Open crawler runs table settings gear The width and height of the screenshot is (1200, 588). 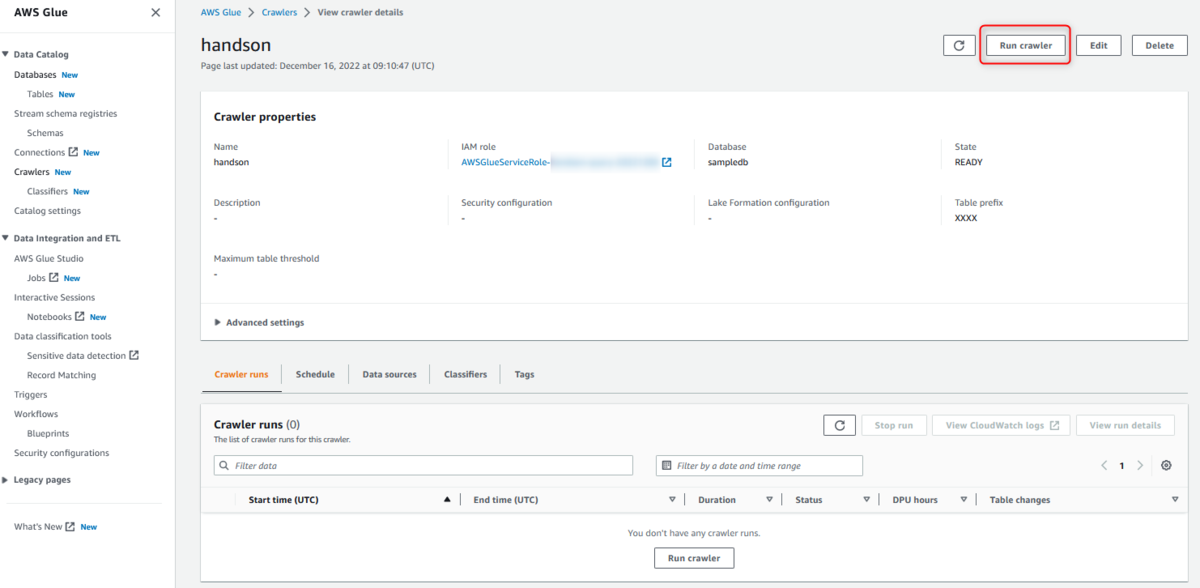[x=1166, y=466]
